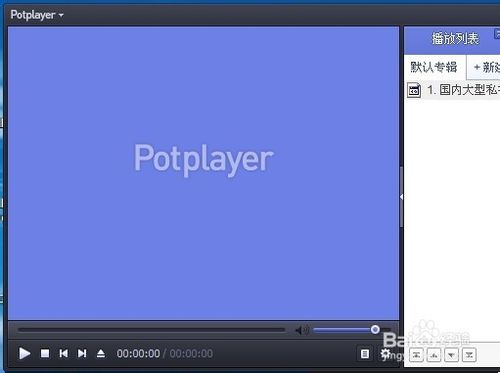Collapse playlist using the side arrow handle
The image size is (500, 373).
(x=401, y=197)
